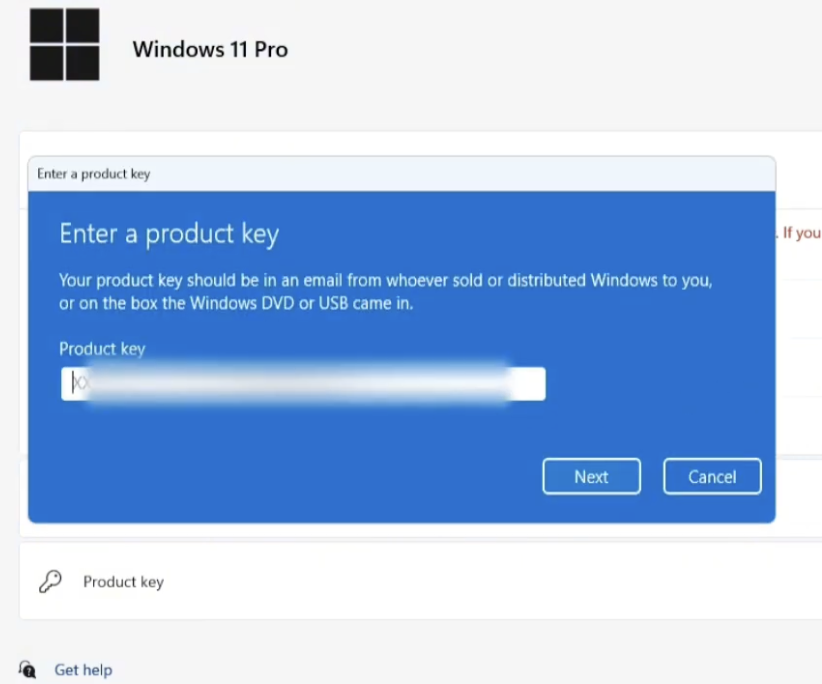Click the Get help headset icon
Viewport: 822px width, 684px height.
28,669
